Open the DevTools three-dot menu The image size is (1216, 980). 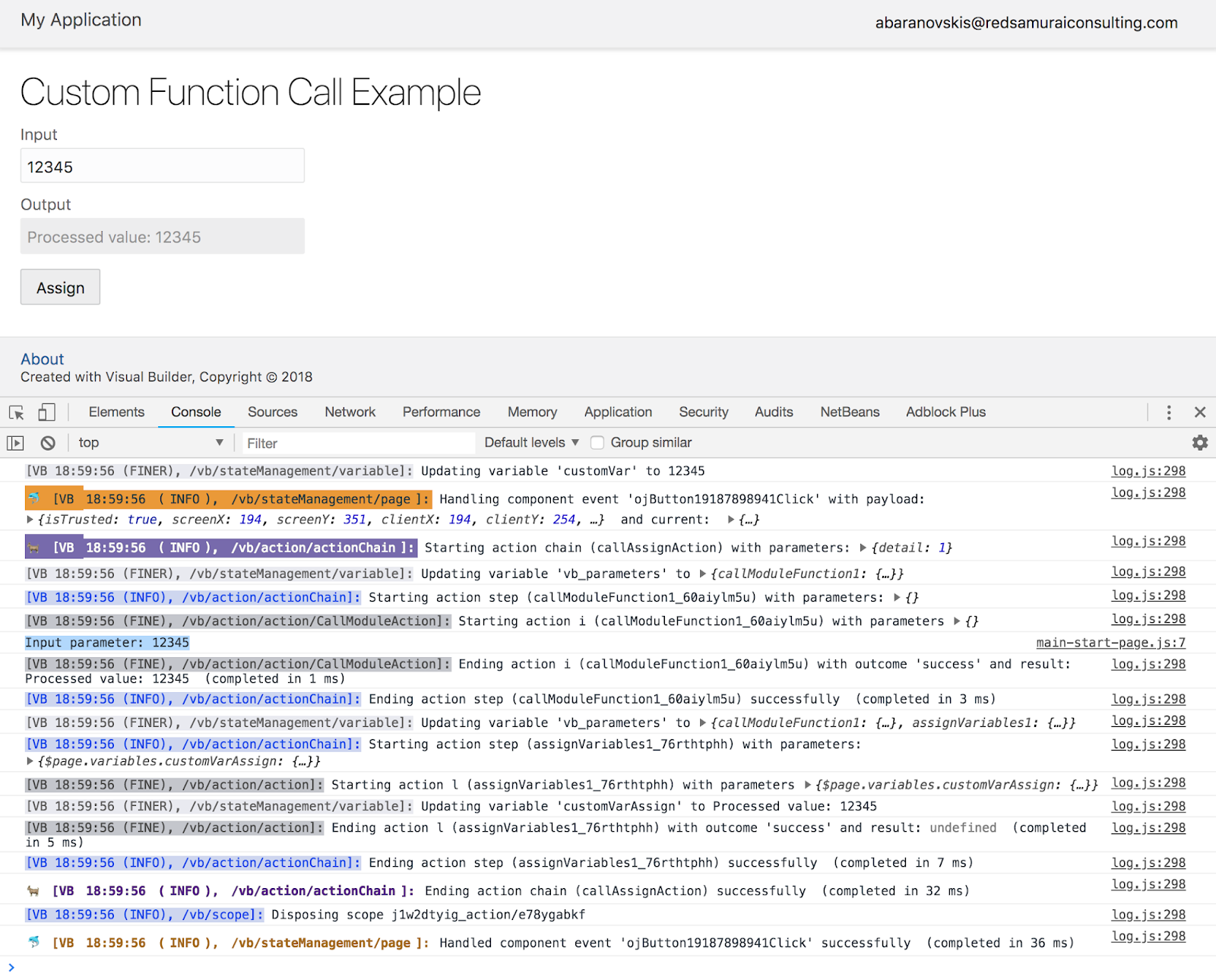[1168, 412]
